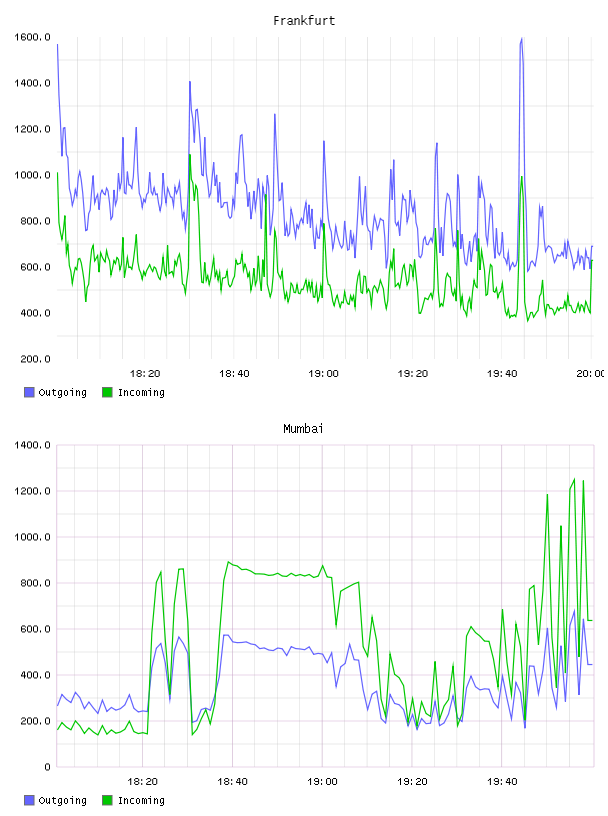Click the green Incoming swatch under Mumbai chart
608x816 pixels.
(107, 800)
